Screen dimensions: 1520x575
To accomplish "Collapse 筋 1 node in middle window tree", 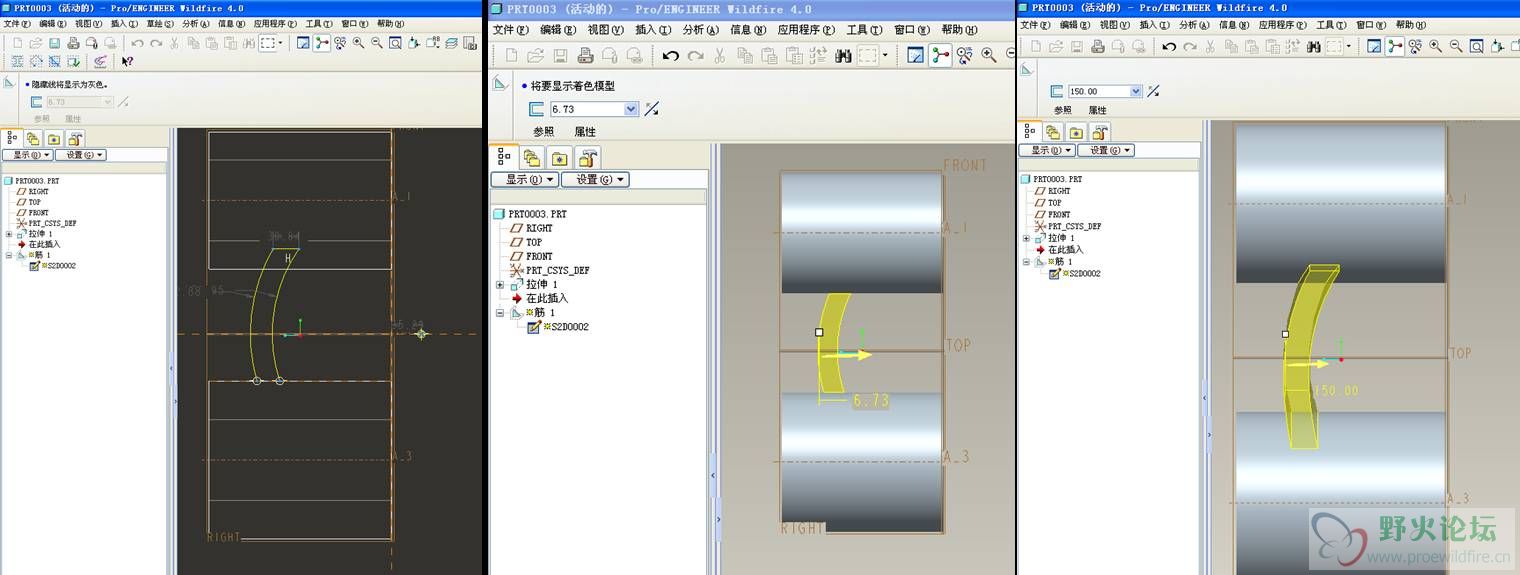I will [x=500, y=313].
